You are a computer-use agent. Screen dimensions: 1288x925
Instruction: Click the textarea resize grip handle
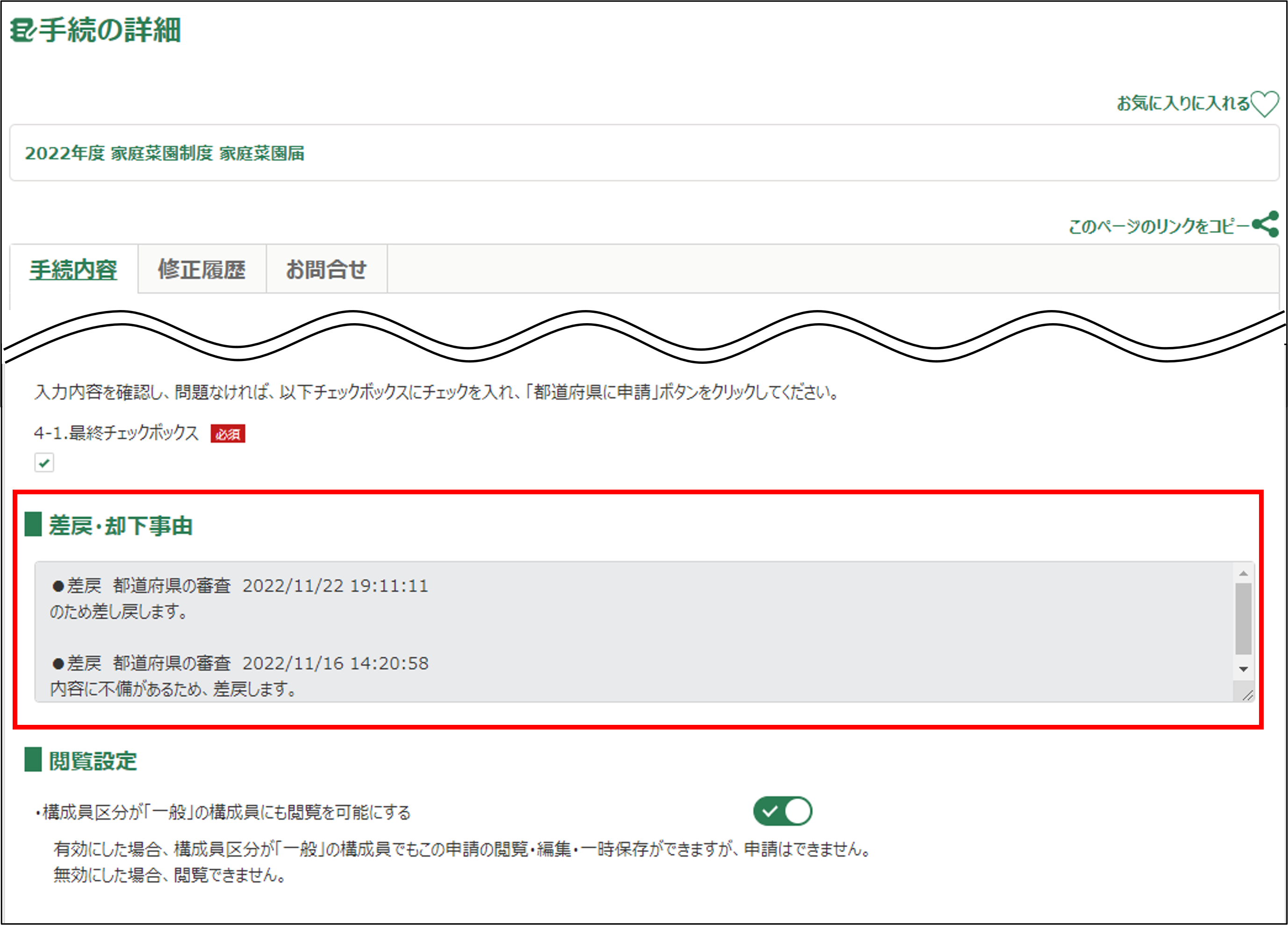click(1247, 695)
